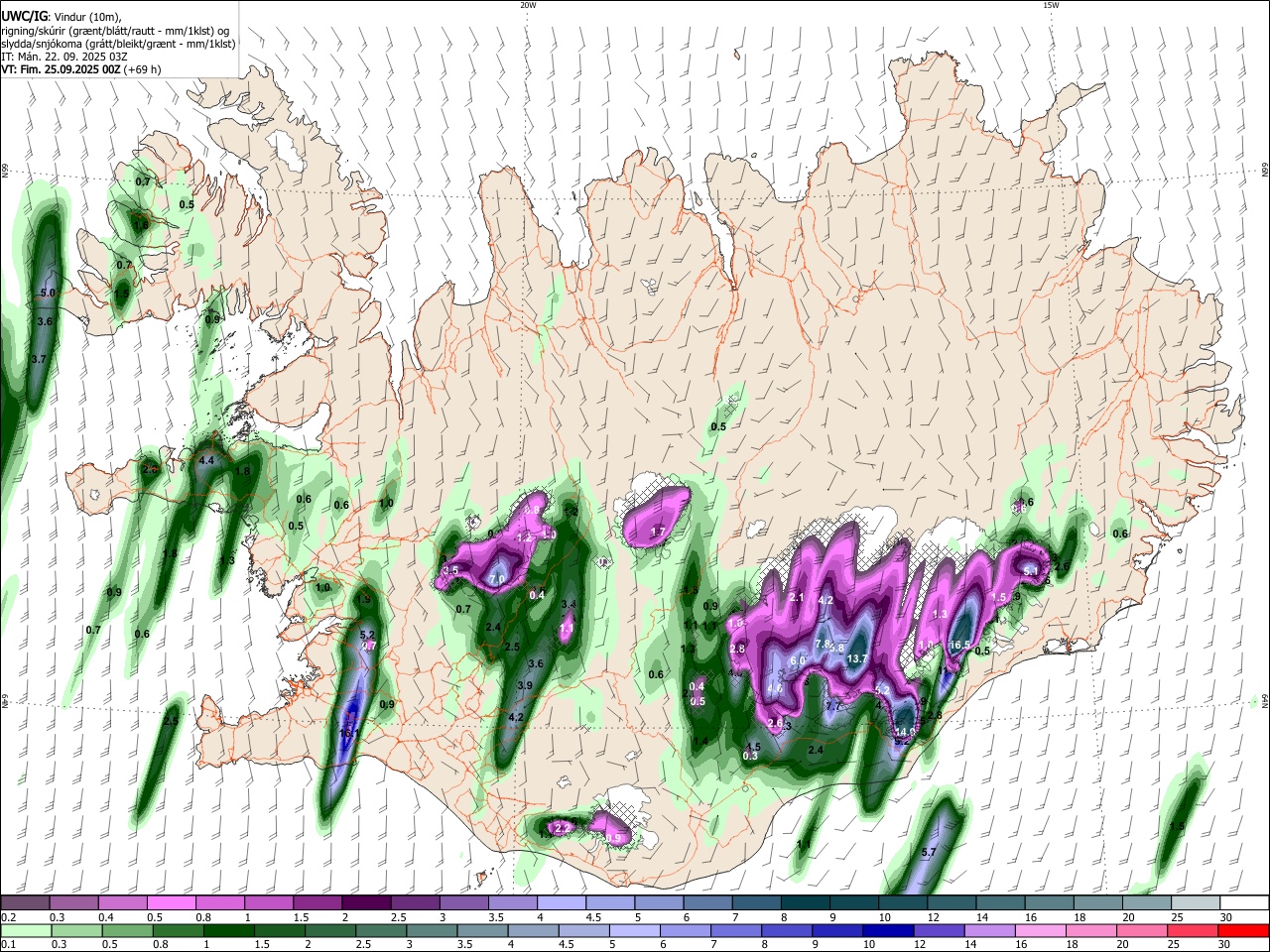
Task: Click the '2.1' value in pink area
Action: click(796, 597)
